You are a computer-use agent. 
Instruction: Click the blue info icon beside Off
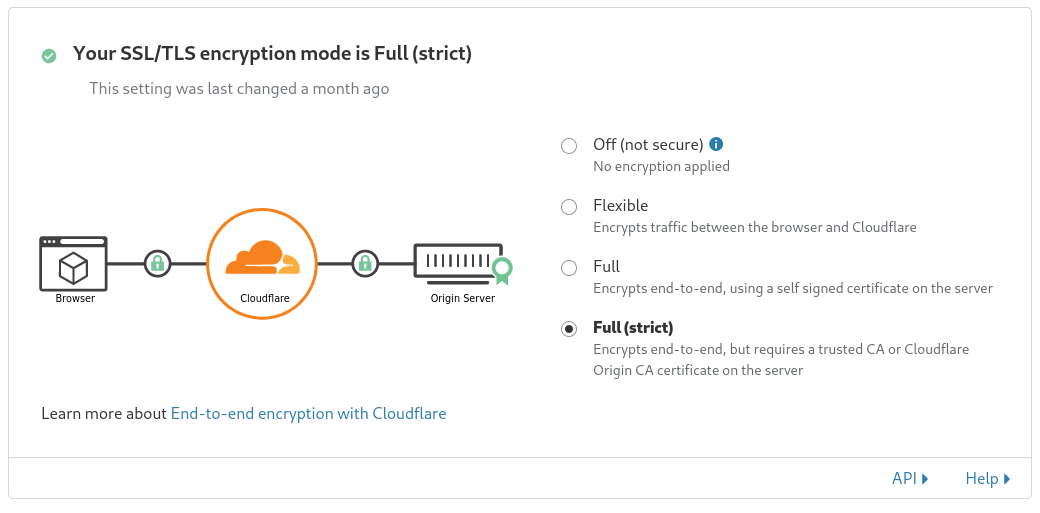pos(716,144)
